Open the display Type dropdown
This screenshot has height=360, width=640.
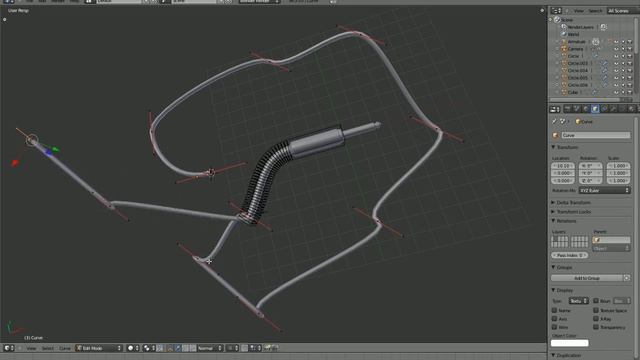tap(578, 301)
